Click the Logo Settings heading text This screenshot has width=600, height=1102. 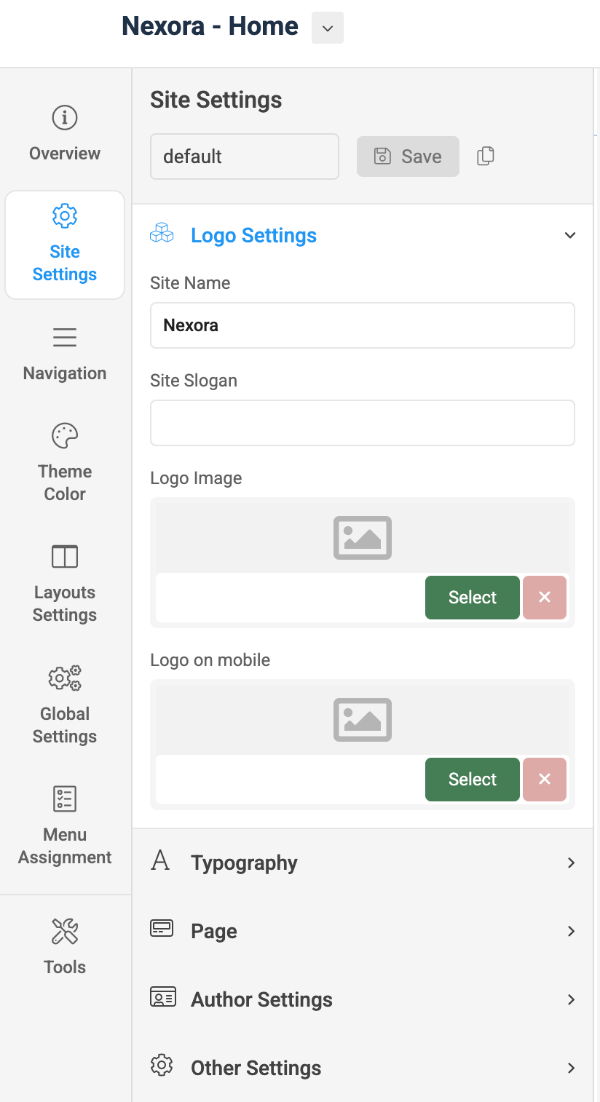(x=254, y=235)
